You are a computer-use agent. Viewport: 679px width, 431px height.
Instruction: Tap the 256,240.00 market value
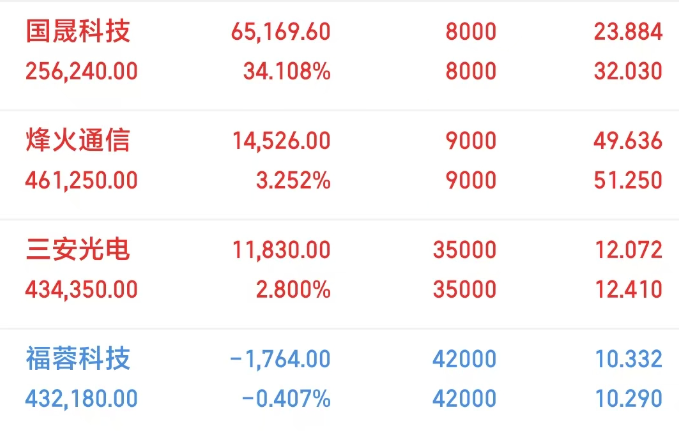click(81, 71)
